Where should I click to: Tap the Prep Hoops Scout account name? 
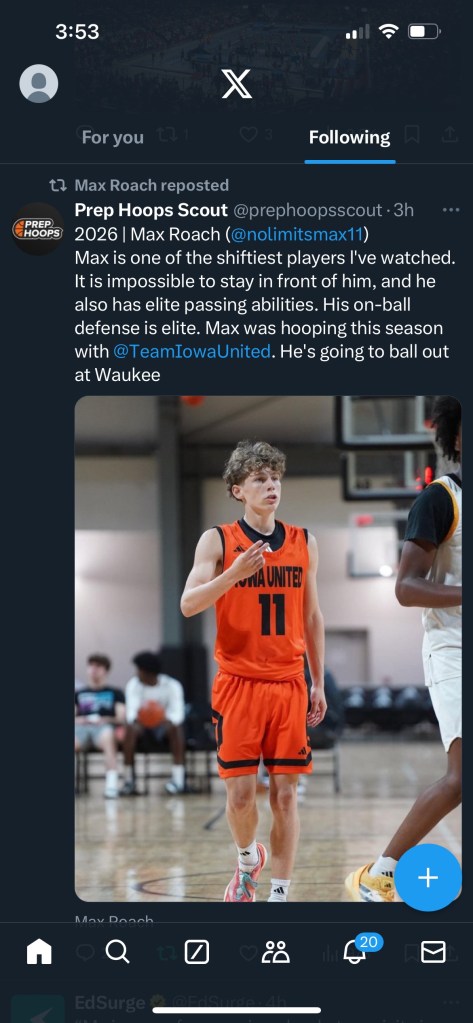pyautogui.click(x=151, y=210)
